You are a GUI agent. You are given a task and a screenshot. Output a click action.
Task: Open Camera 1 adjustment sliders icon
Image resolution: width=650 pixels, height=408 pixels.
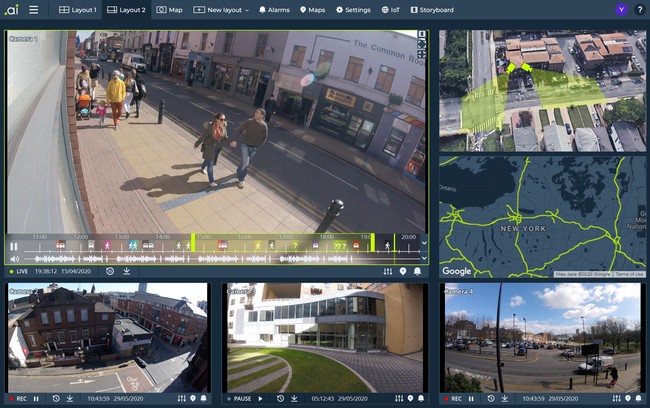coord(387,271)
